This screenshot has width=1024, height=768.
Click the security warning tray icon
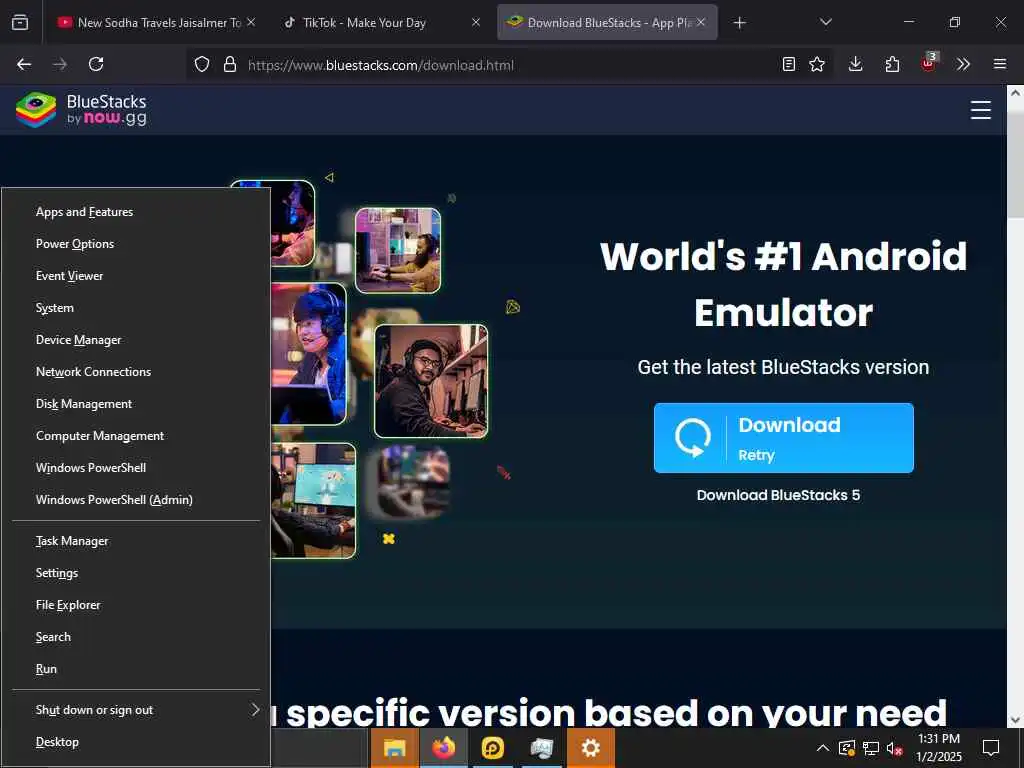pos(846,748)
